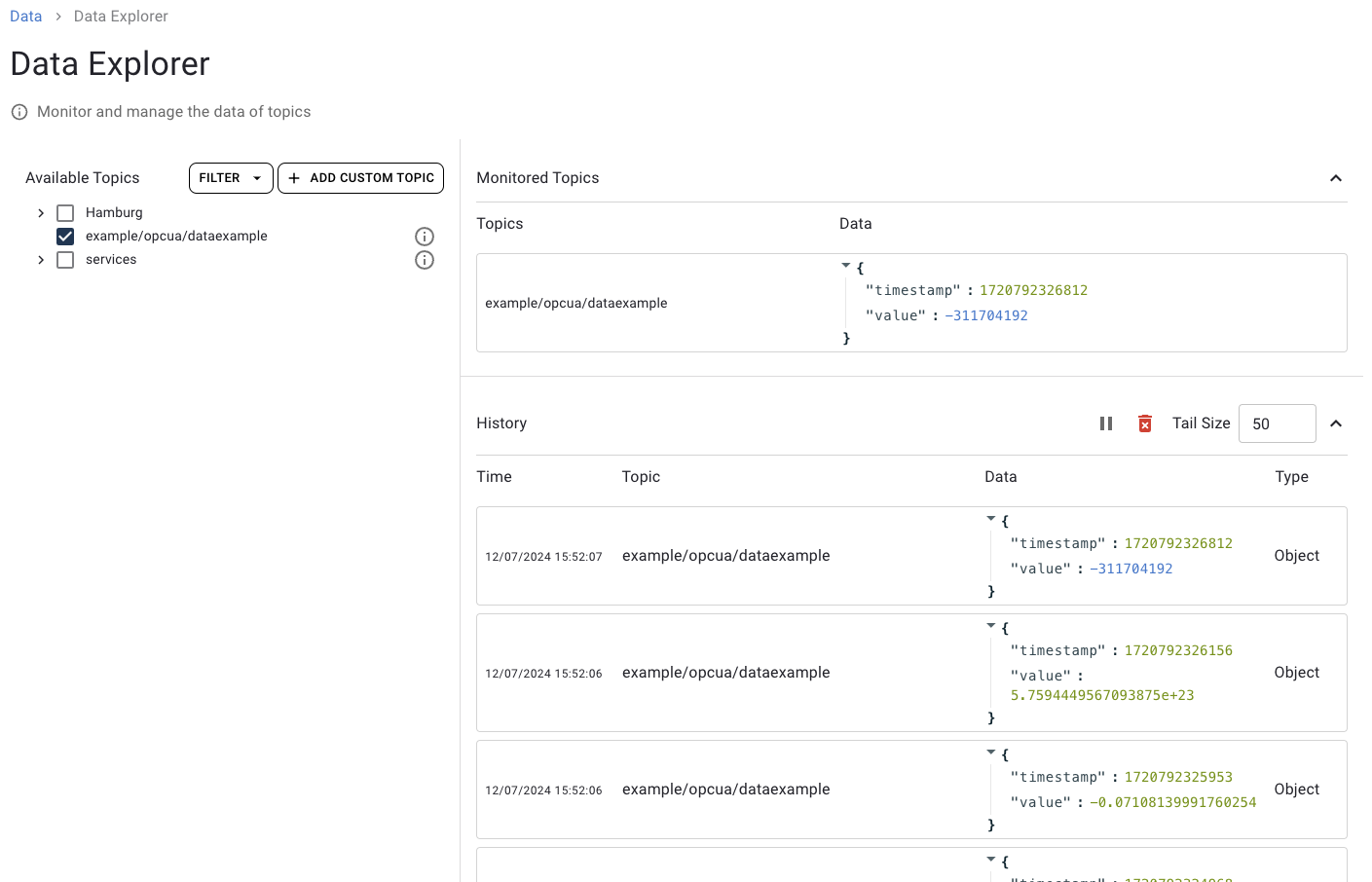This screenshot has height=882, width=1372.
Task: Click the Tail Size input field
Action: pyautogui.click(x=1277, y=423)
